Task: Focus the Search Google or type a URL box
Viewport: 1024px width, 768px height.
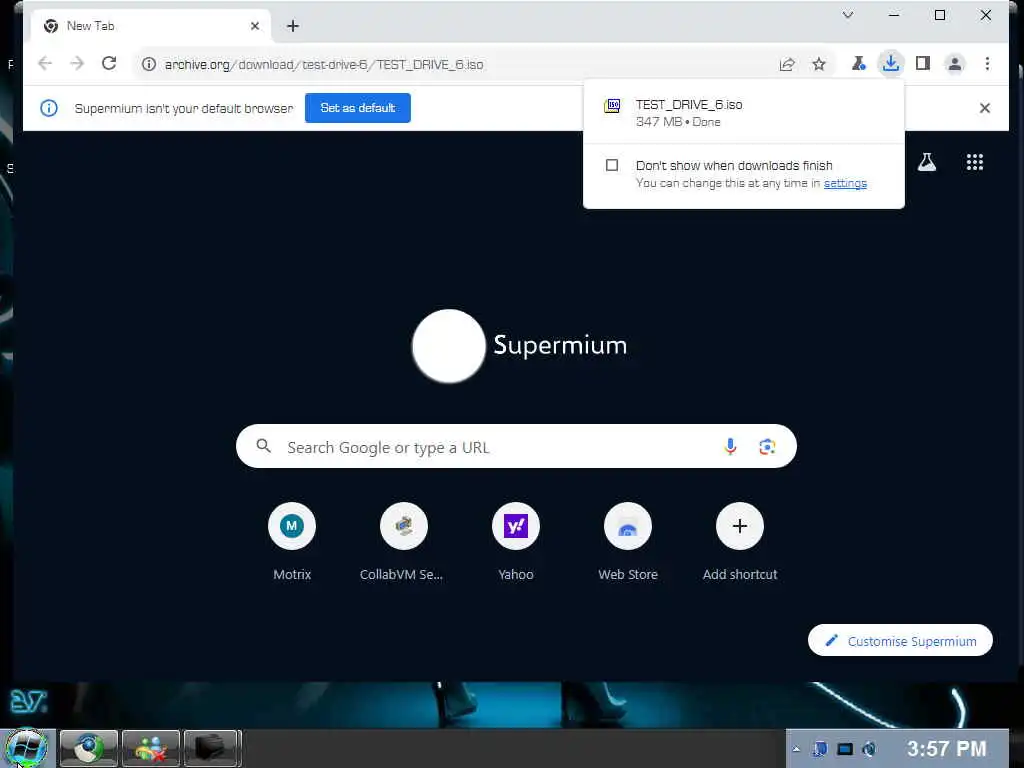Action: click(x=516, y=447)
